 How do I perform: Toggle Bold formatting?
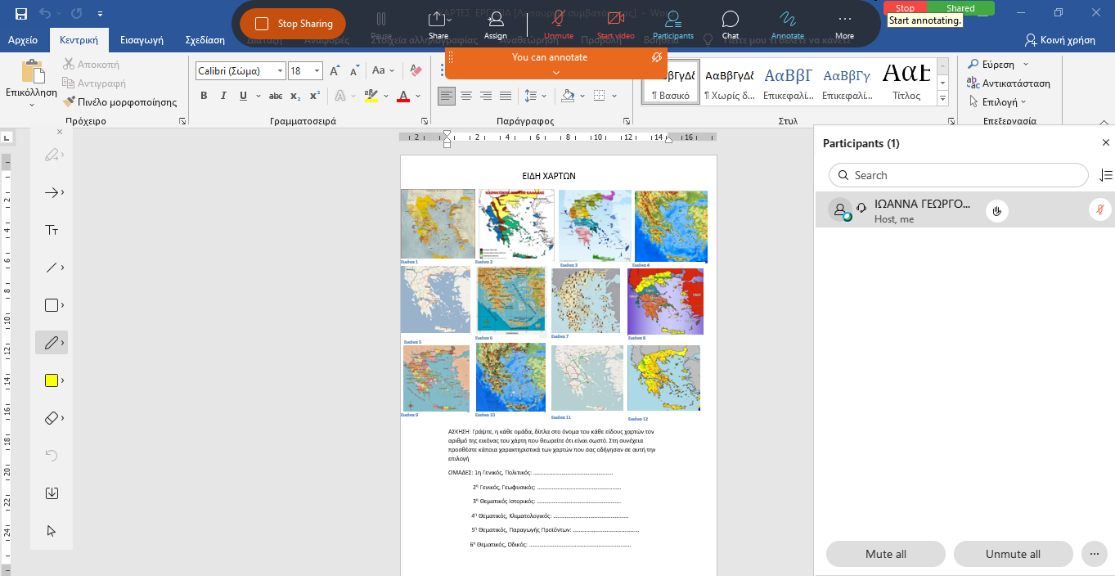pos(204,95)
